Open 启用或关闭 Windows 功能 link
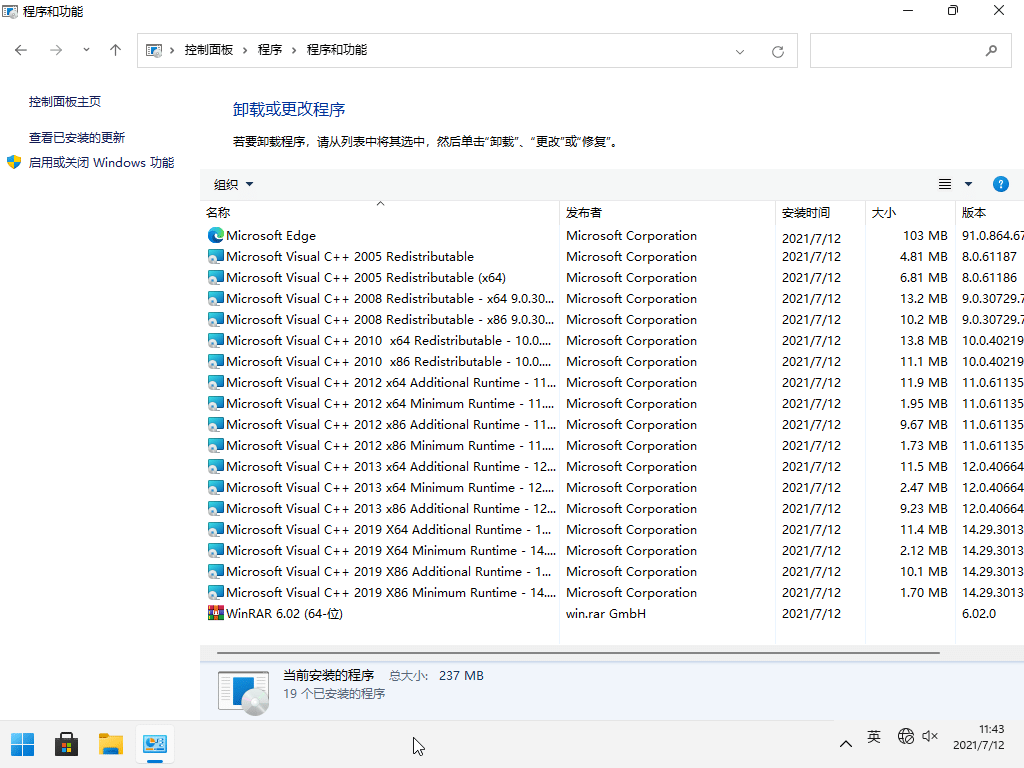 101,162
